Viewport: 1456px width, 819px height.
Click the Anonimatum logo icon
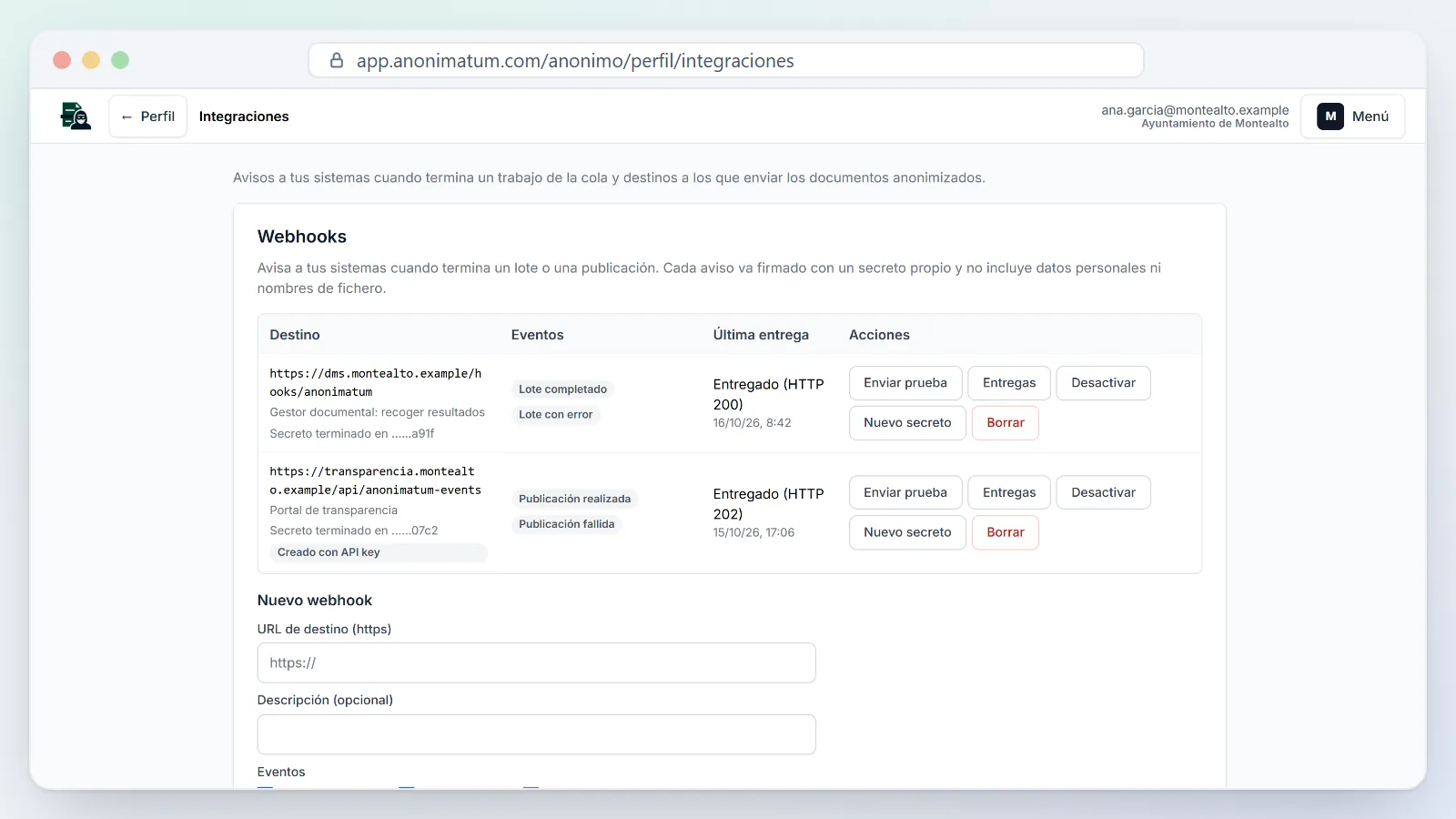tap(76, 116)
